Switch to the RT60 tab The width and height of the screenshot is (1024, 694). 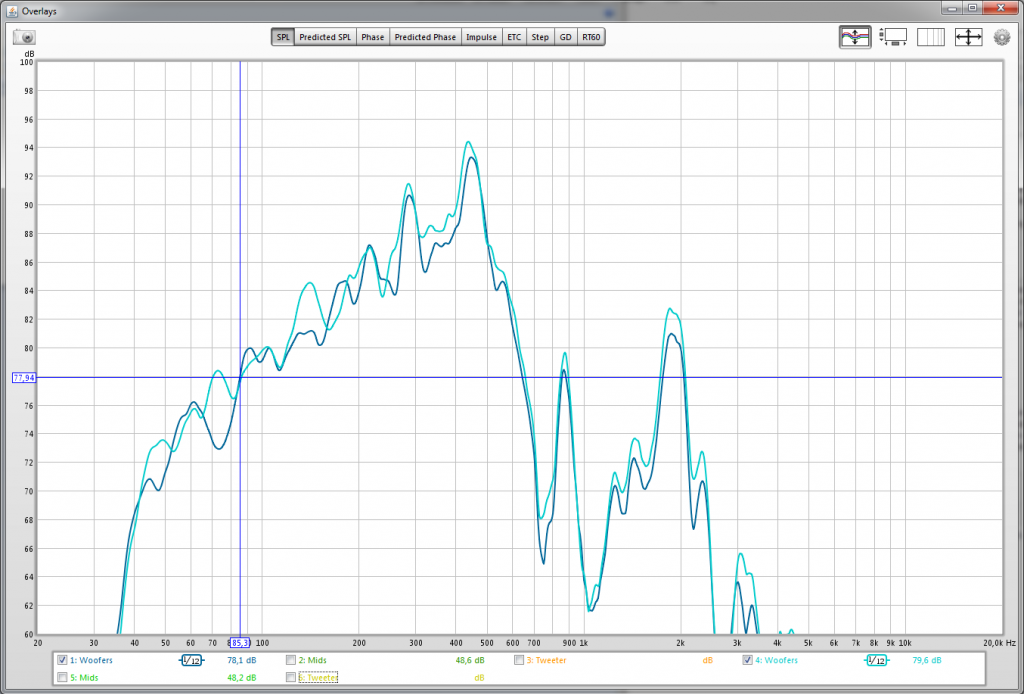(x=591, y=37)
